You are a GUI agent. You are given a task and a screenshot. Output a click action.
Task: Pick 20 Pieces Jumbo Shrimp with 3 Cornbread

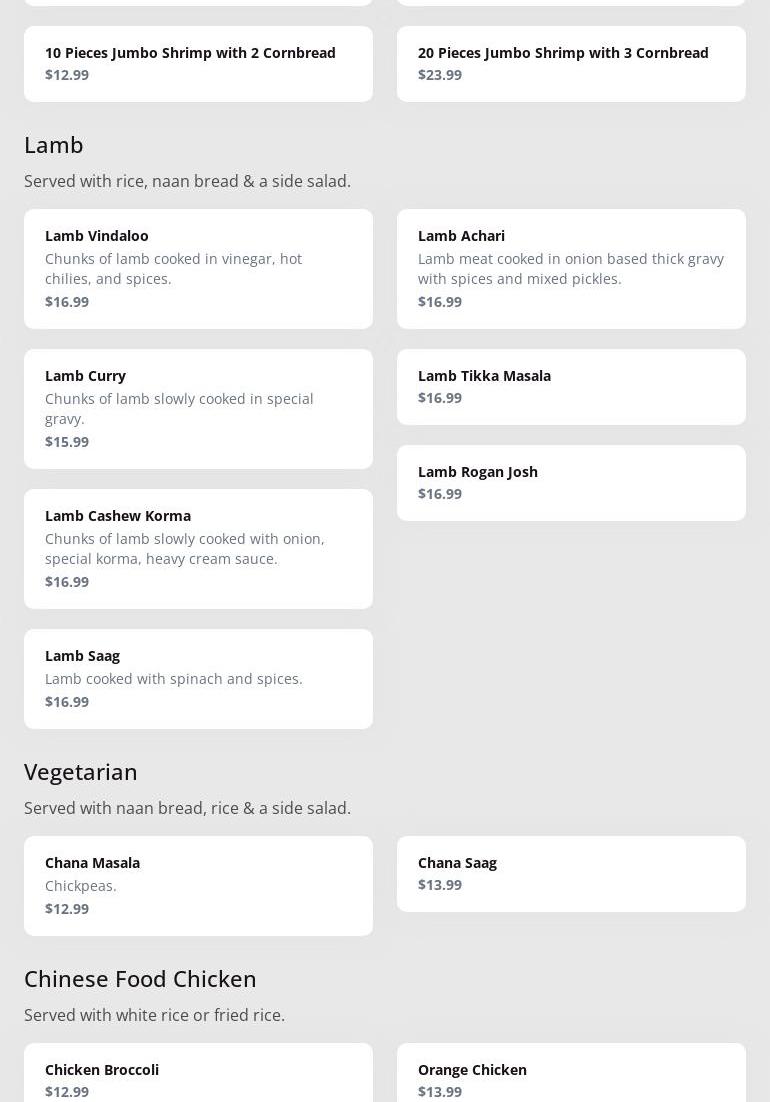(571, 62)
